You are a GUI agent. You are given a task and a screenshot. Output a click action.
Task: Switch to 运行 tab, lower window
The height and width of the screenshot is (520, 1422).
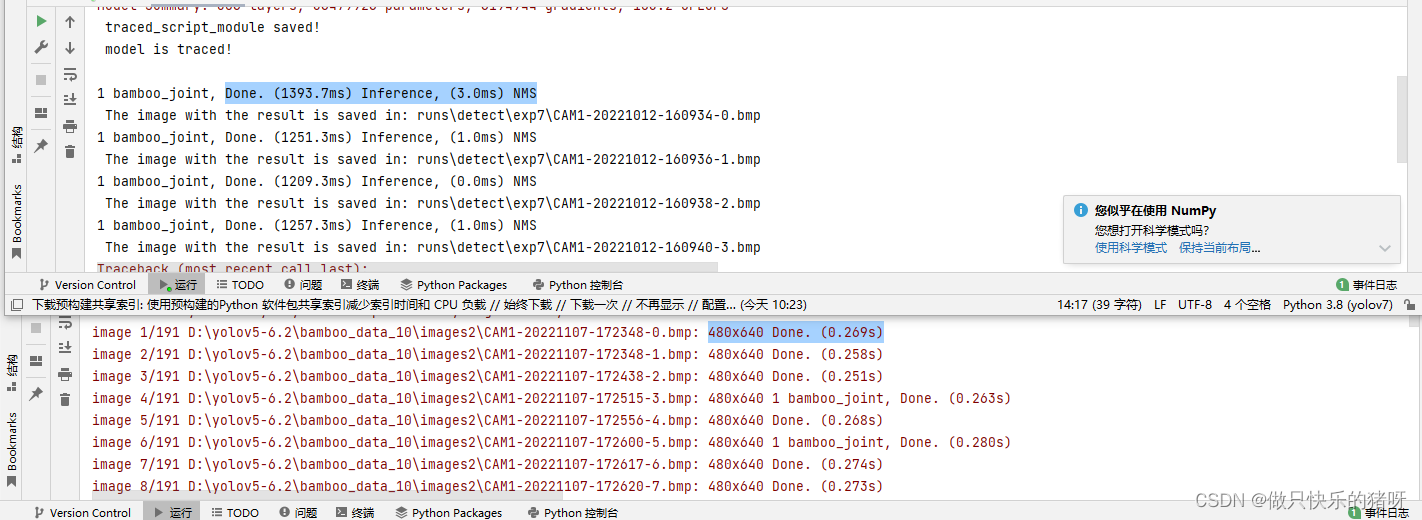[x=172, y=512]
